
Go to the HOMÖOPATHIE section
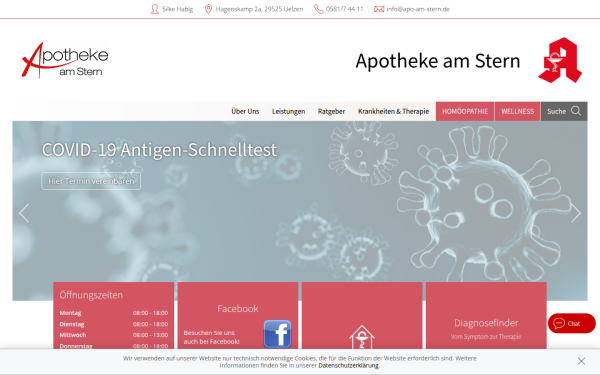pos(465,111)
